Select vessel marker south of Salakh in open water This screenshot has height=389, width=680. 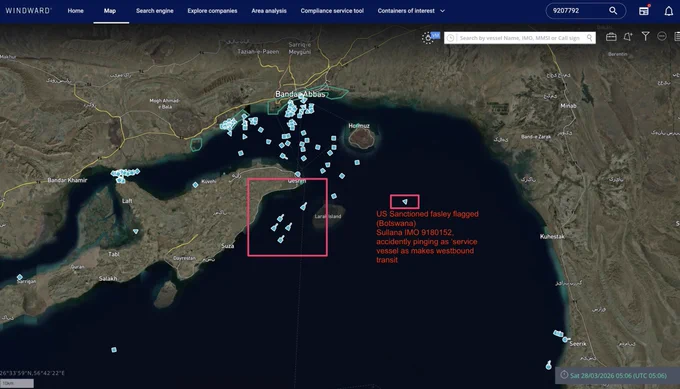[x=114, y=350]
